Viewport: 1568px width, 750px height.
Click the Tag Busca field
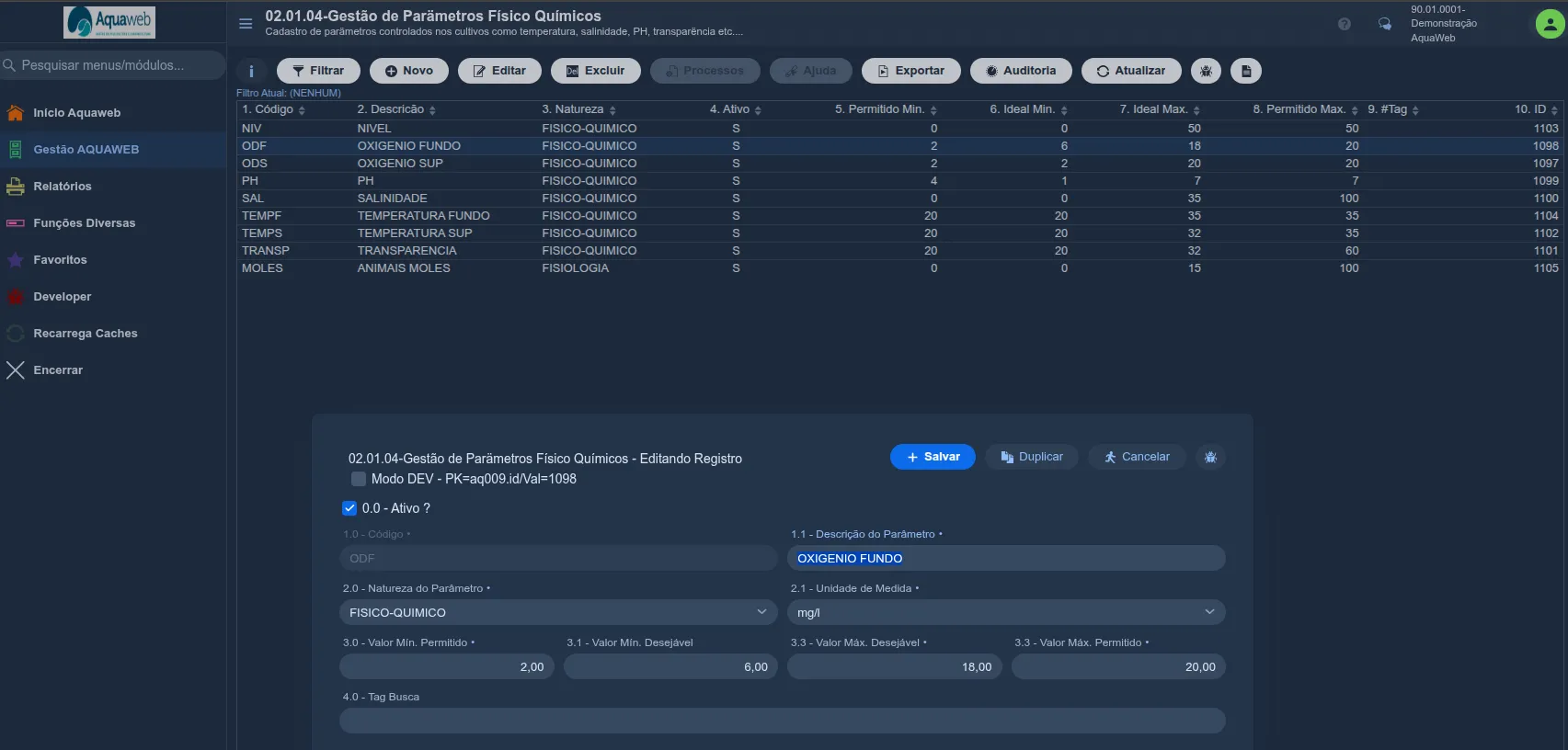[783, 721]
